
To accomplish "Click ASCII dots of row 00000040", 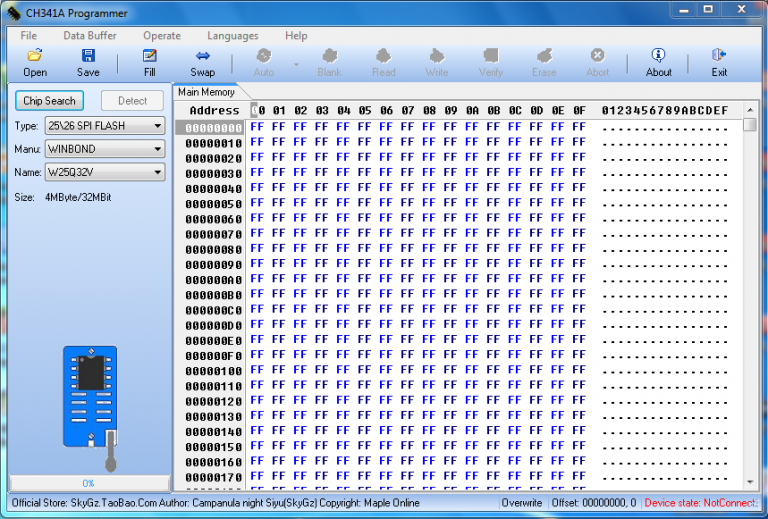I will pos(665,190).
